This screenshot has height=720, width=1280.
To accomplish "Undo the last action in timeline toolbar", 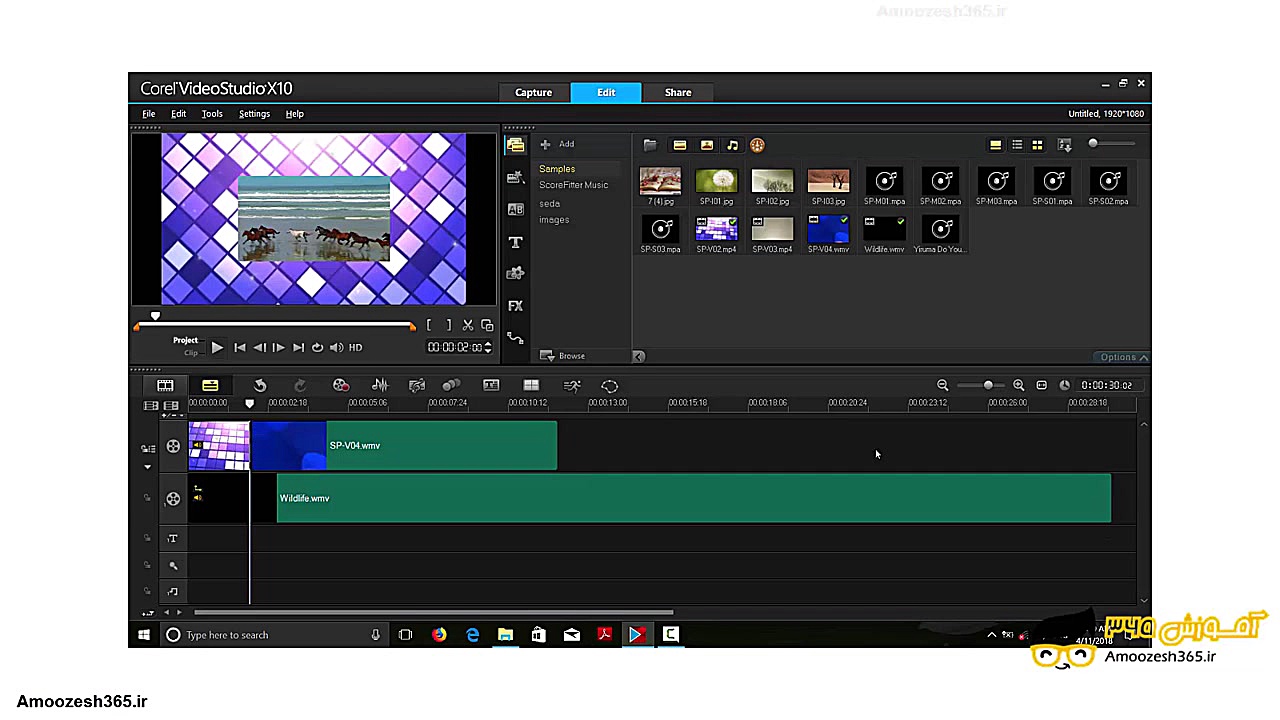I will (260, 386).
